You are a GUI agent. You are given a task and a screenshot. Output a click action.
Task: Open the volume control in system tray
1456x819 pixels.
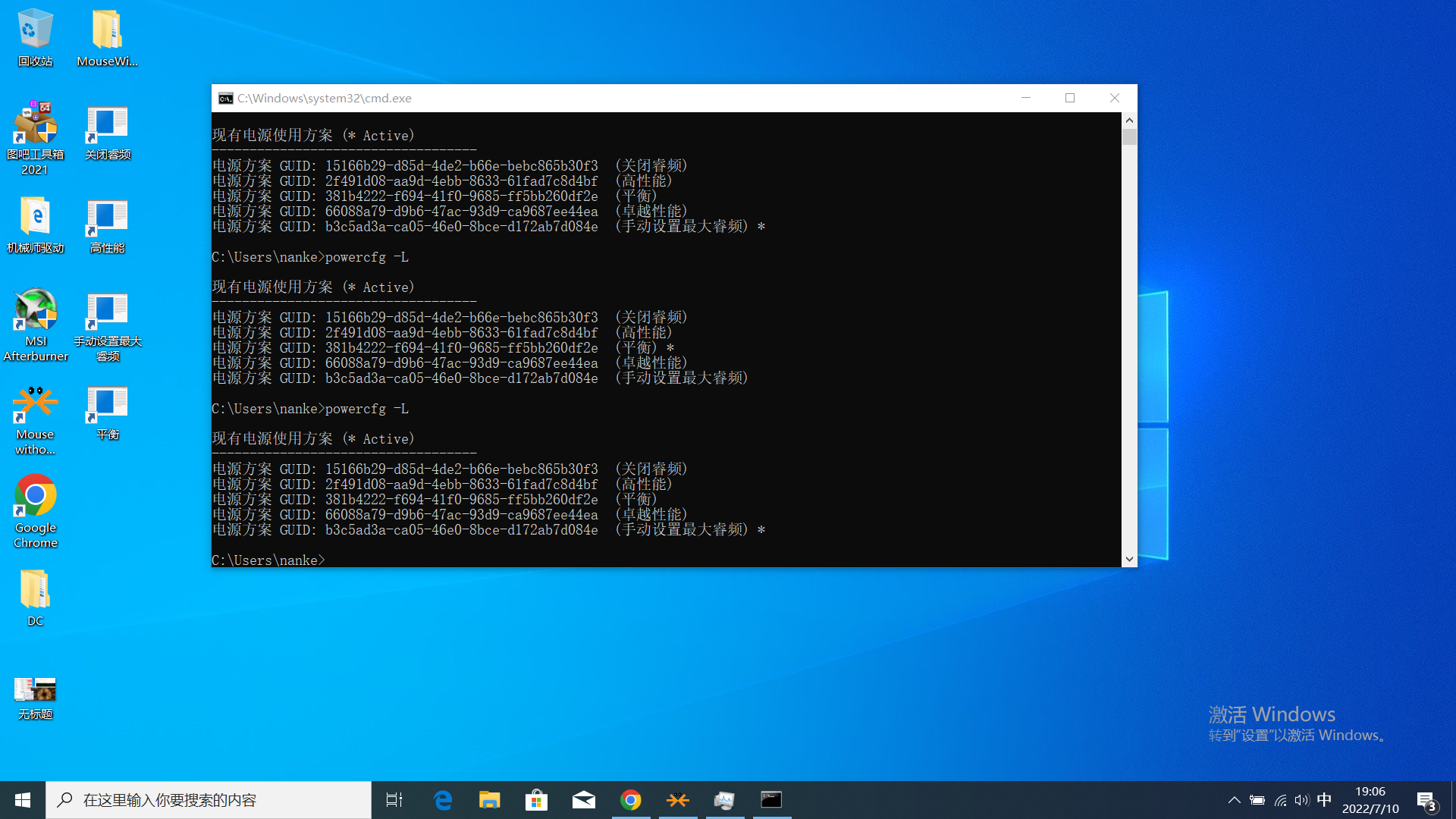click(x=1302, y=800)
